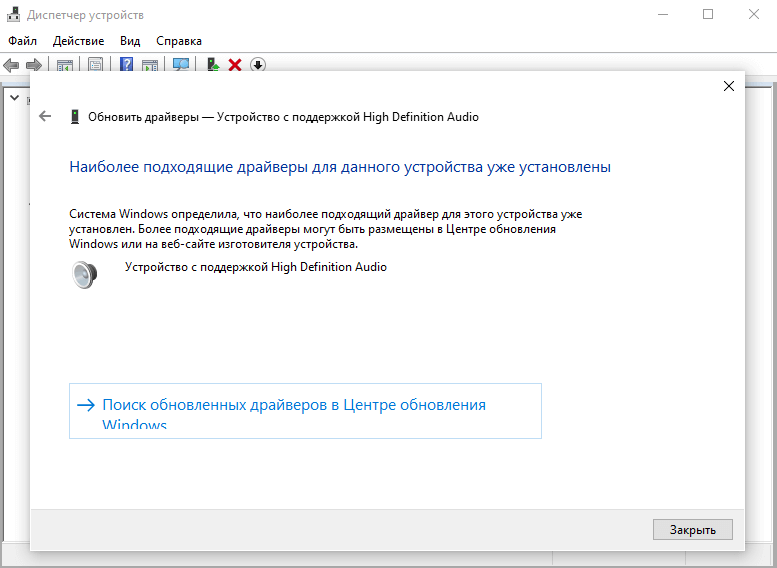
Task: Close the update drivers dialog with X
Action: point(728,86)
